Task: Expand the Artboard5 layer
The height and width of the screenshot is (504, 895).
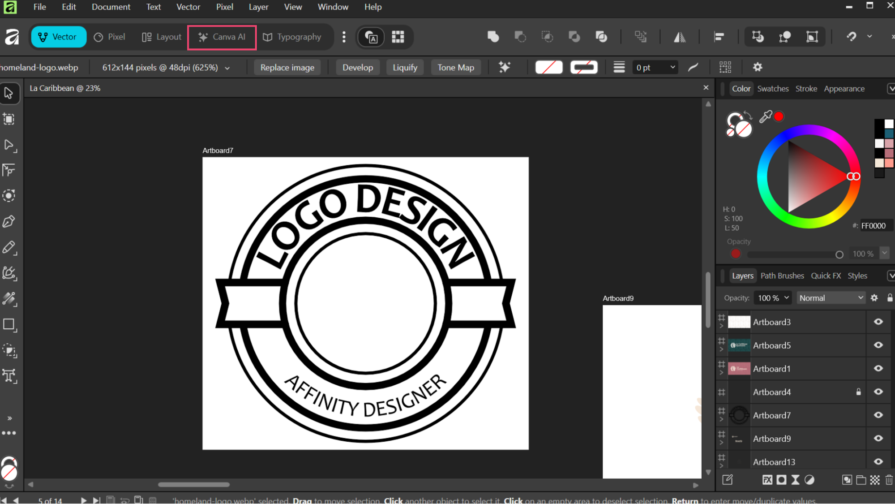Action: click(722, 349)
